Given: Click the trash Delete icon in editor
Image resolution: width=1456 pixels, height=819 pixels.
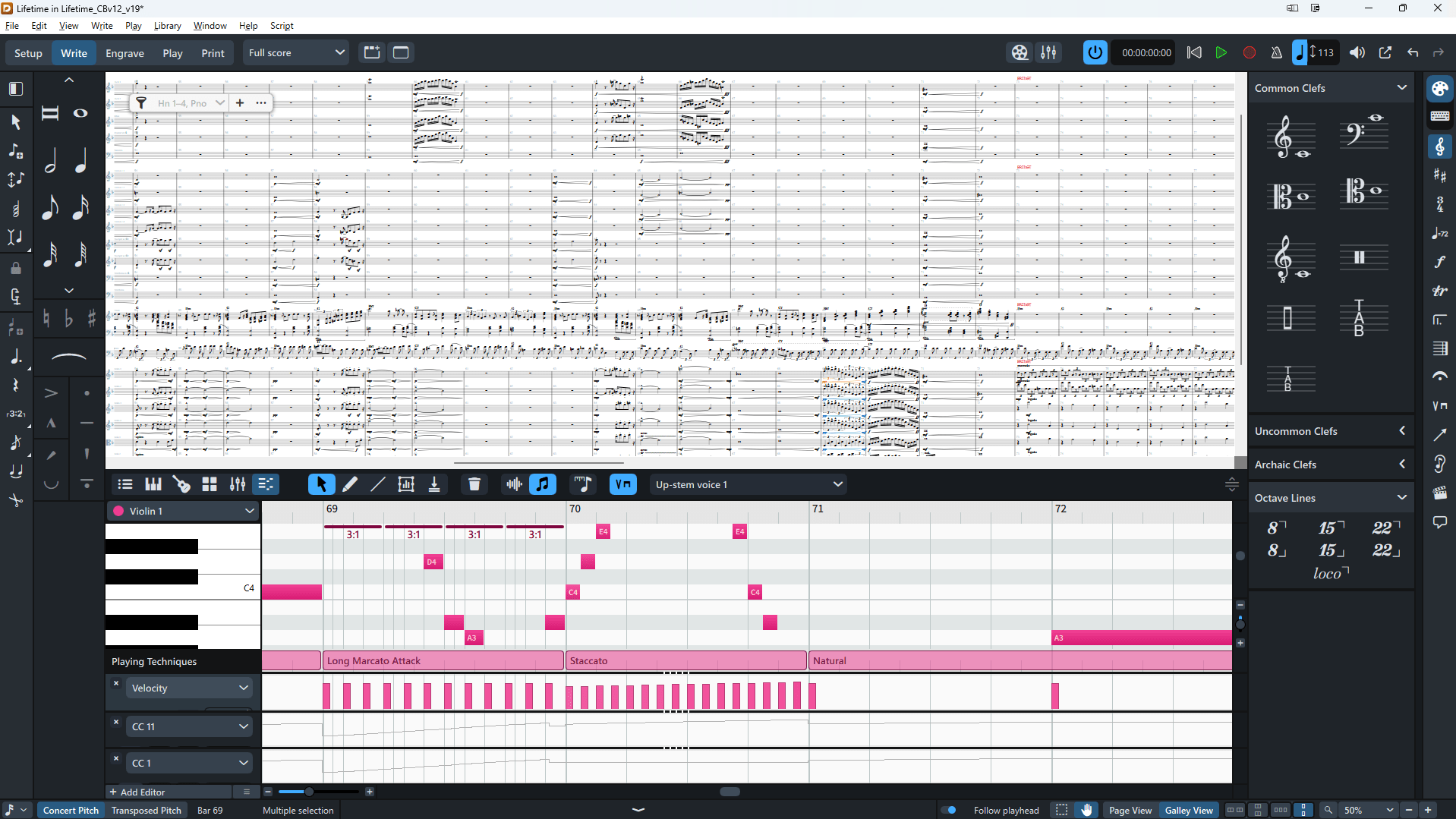Looking at the screenshot, I should pos(474,484).
